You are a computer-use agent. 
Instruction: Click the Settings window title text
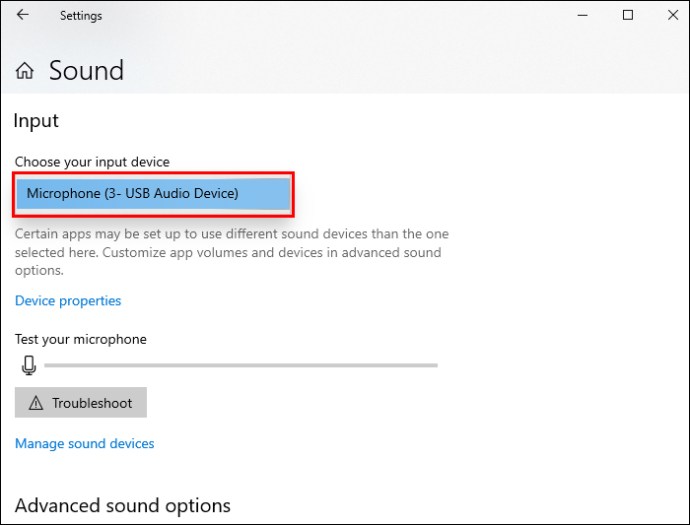pos(81,16)
